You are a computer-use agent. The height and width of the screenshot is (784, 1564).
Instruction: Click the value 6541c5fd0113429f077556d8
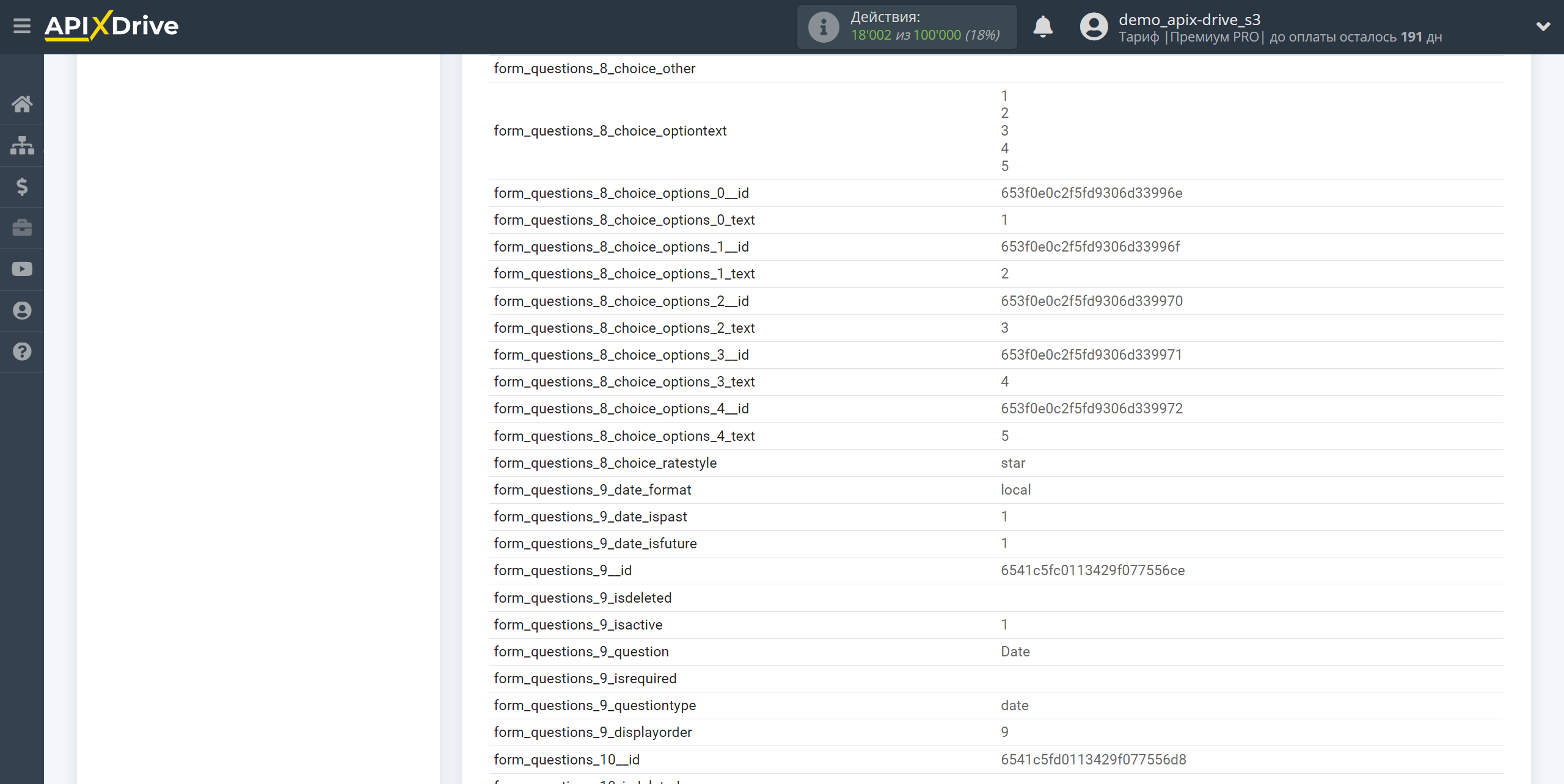click(1093, 760)
